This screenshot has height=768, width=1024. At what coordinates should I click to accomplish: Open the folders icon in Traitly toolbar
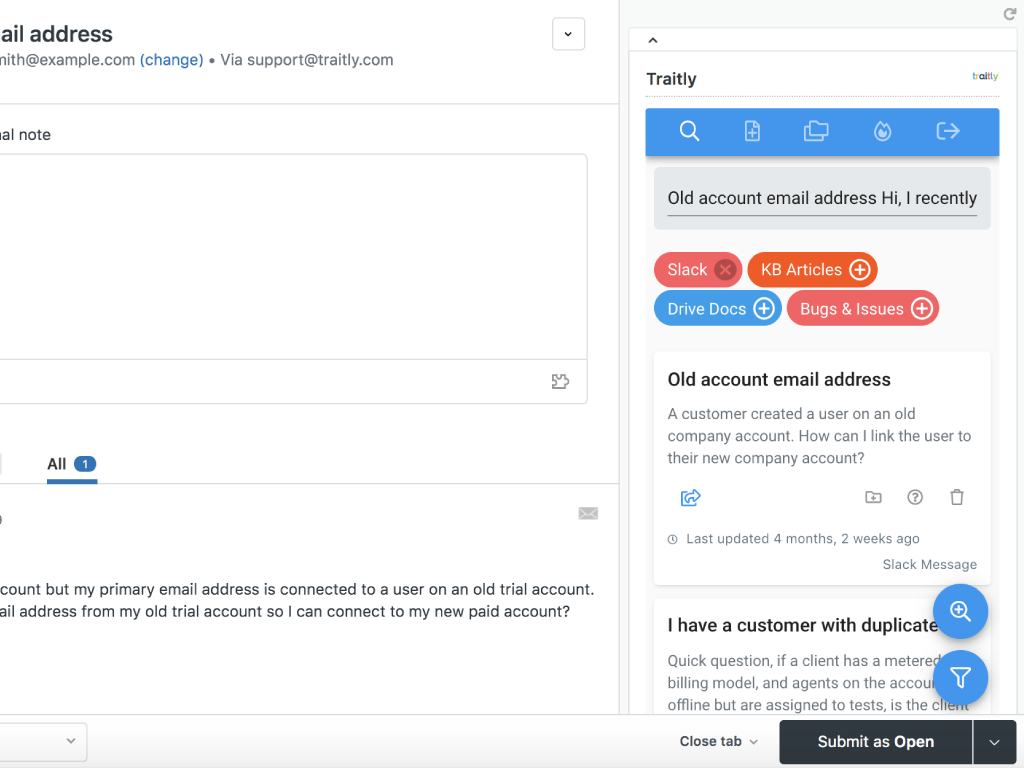(816, 131)
